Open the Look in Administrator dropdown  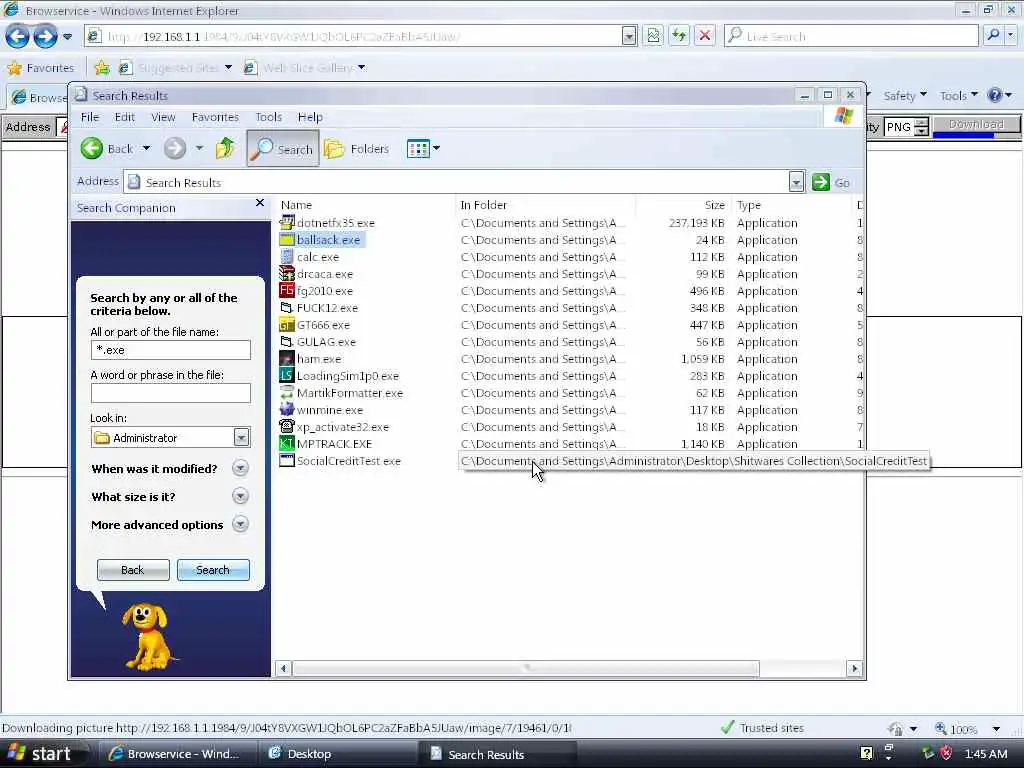click(241, 438)
